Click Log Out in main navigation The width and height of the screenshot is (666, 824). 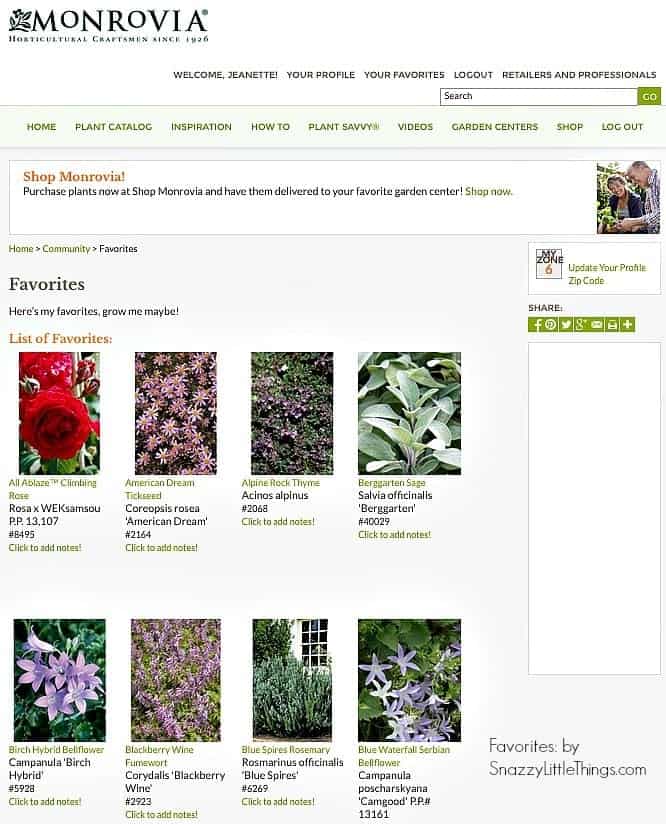(x=622, y=127)
